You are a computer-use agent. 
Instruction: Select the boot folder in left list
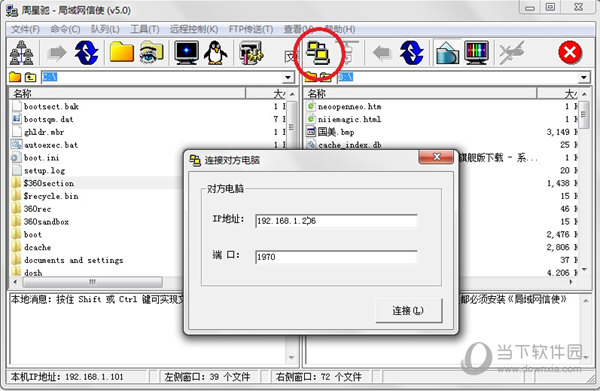pyautogui.click(x=33, y=235)
